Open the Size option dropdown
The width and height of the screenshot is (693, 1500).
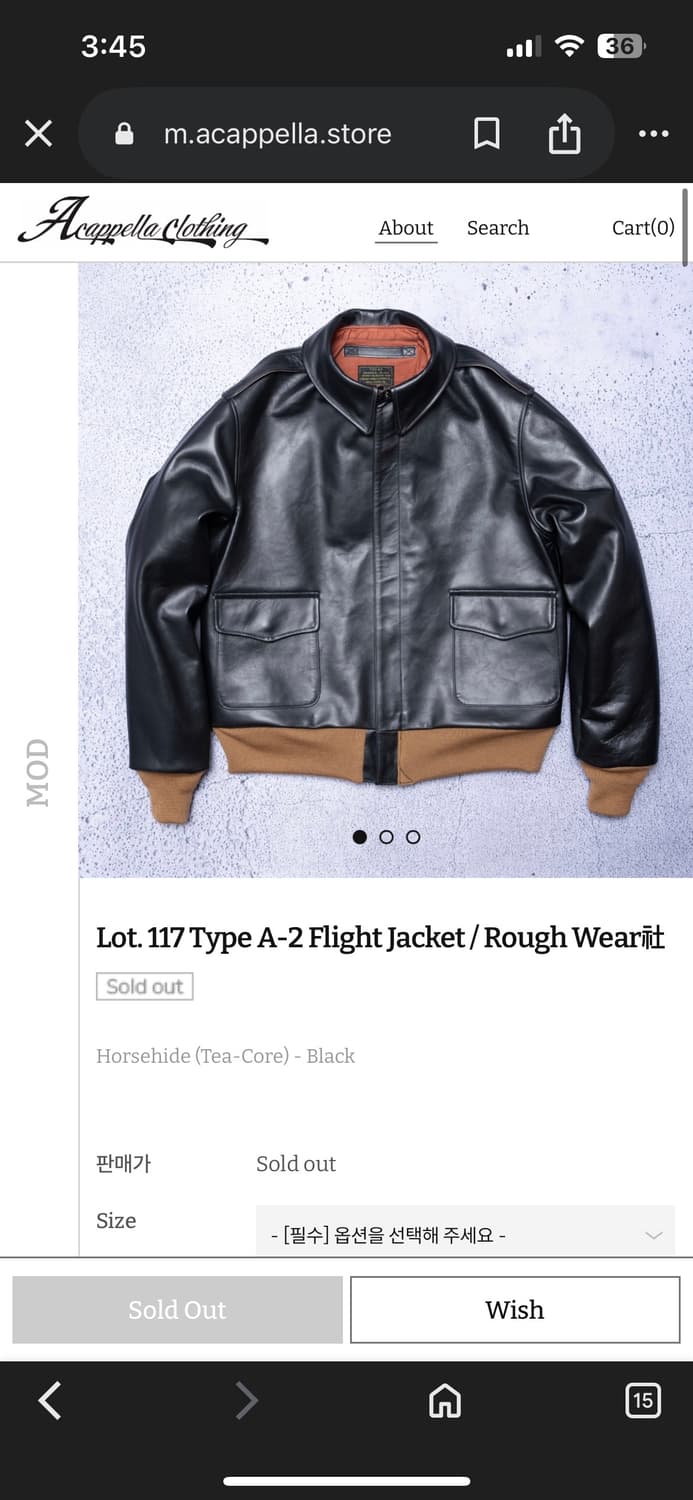pyautogui.click(x=465, y=1235)
